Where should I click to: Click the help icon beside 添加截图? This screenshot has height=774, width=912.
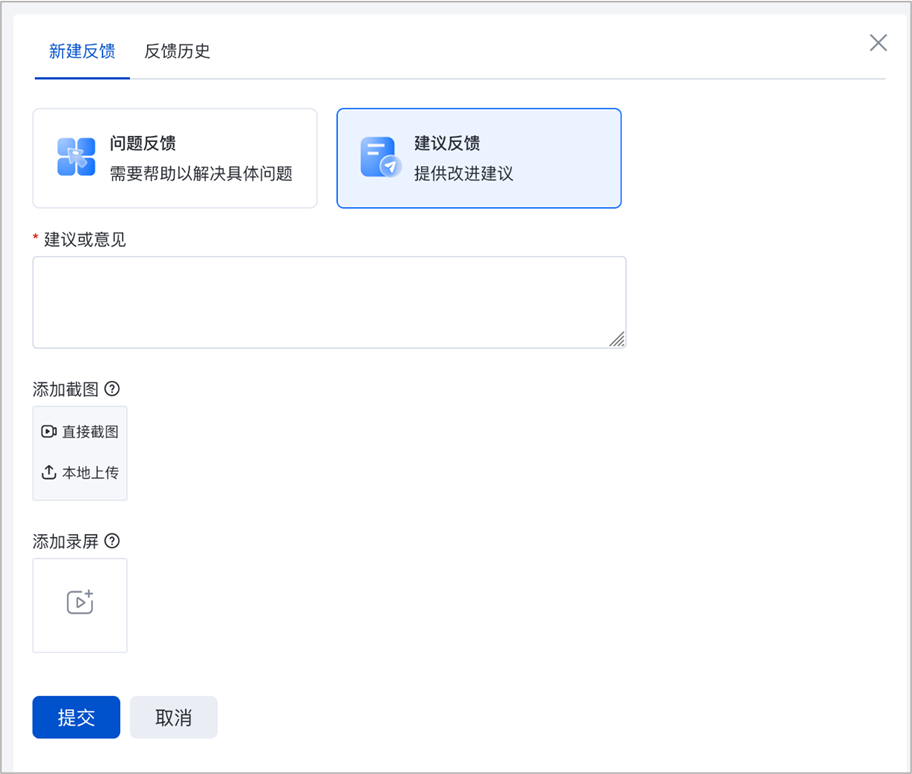click(112, 389)
